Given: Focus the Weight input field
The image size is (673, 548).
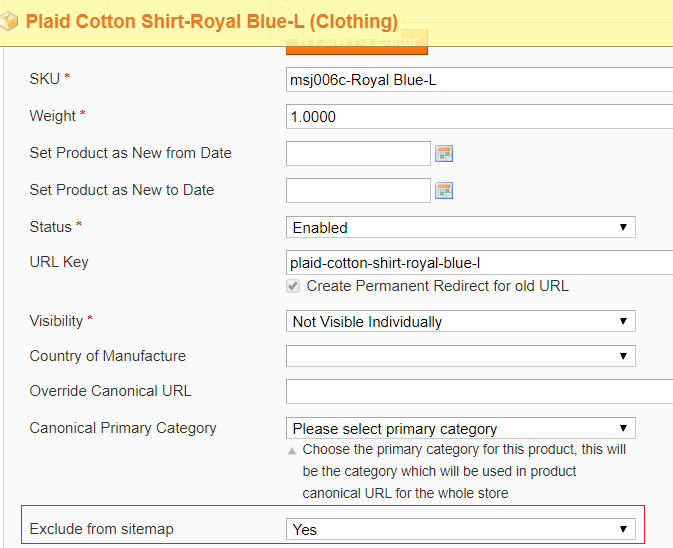Looking at the screenshot, I should [x=478, y=117].
